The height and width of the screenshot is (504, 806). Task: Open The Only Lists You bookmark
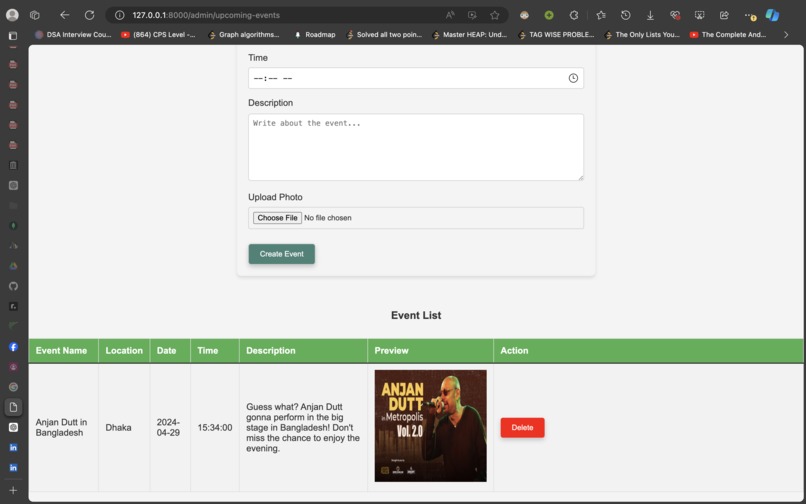click(643, 34)
